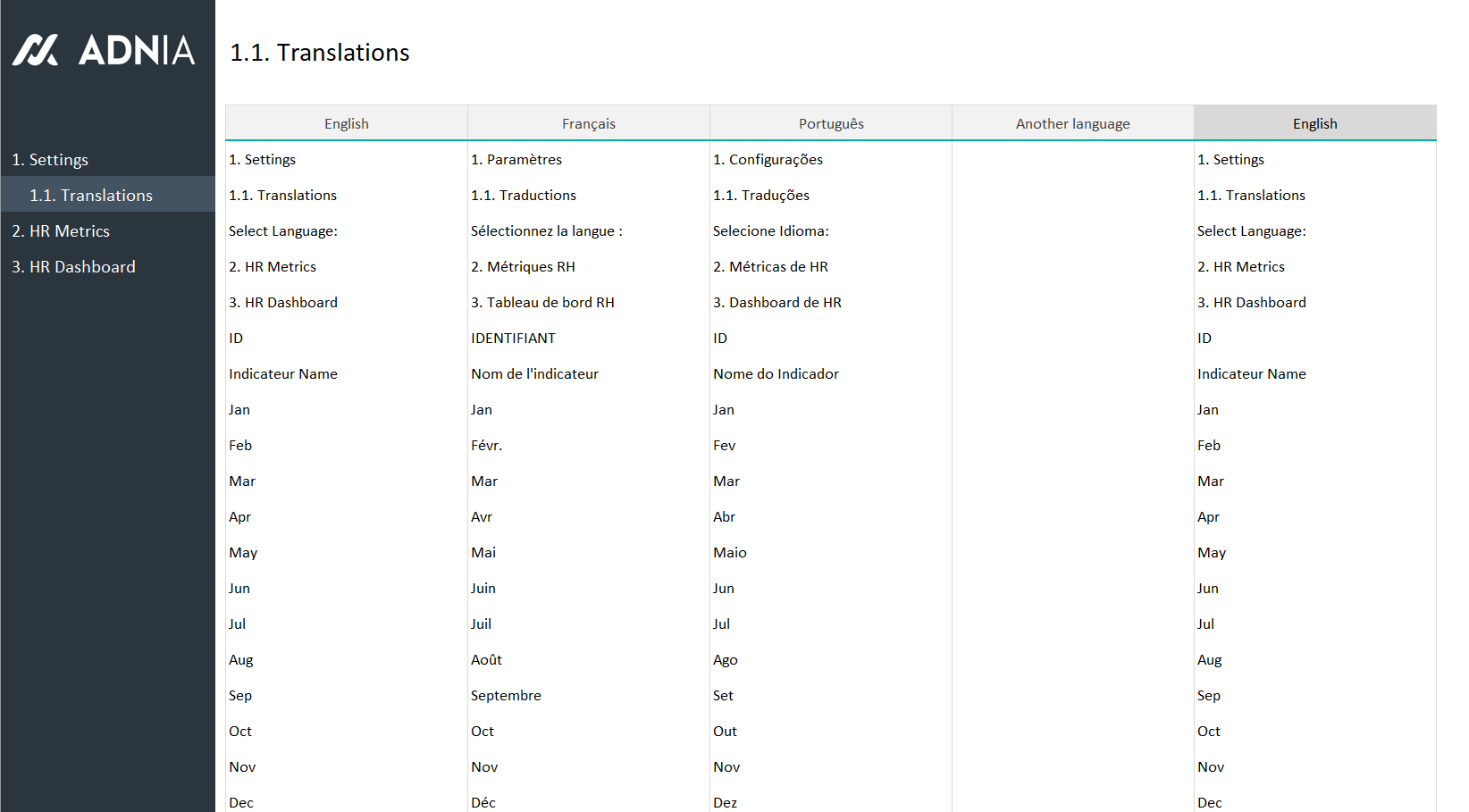
Task: Open 3. HR Dashboard from sidebar
Action: pyautogui.click(x=73, y=267)
